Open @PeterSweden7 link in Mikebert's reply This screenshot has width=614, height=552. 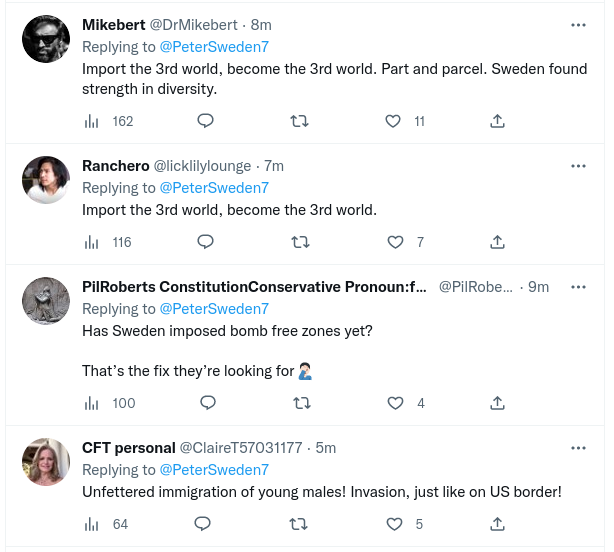214,46
